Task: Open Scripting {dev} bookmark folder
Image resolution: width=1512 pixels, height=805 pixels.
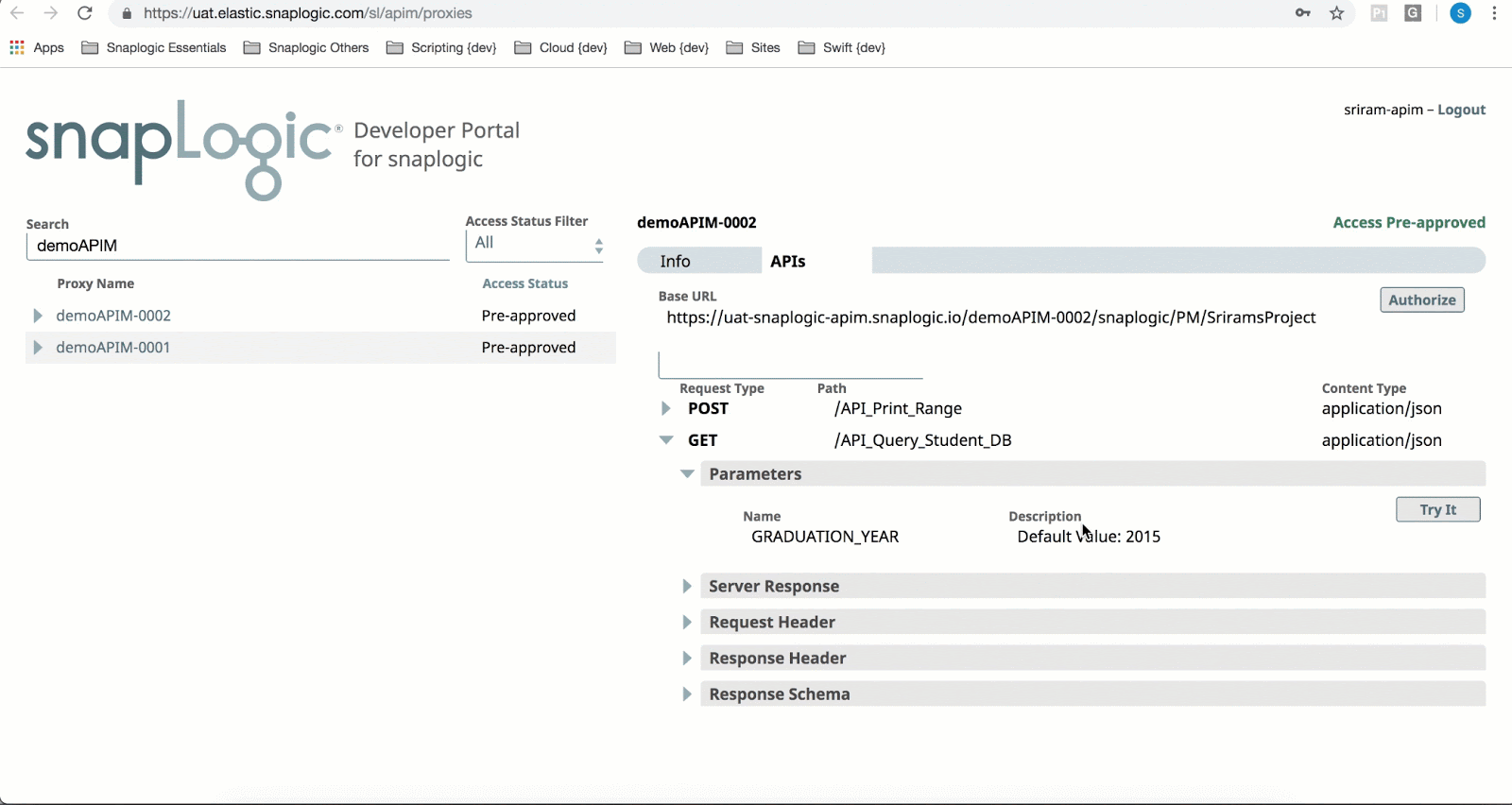Action: [441, 47]
